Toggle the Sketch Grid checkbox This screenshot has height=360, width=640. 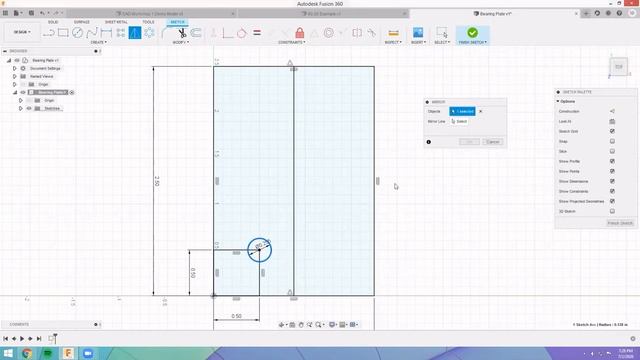tap(612, 131)
